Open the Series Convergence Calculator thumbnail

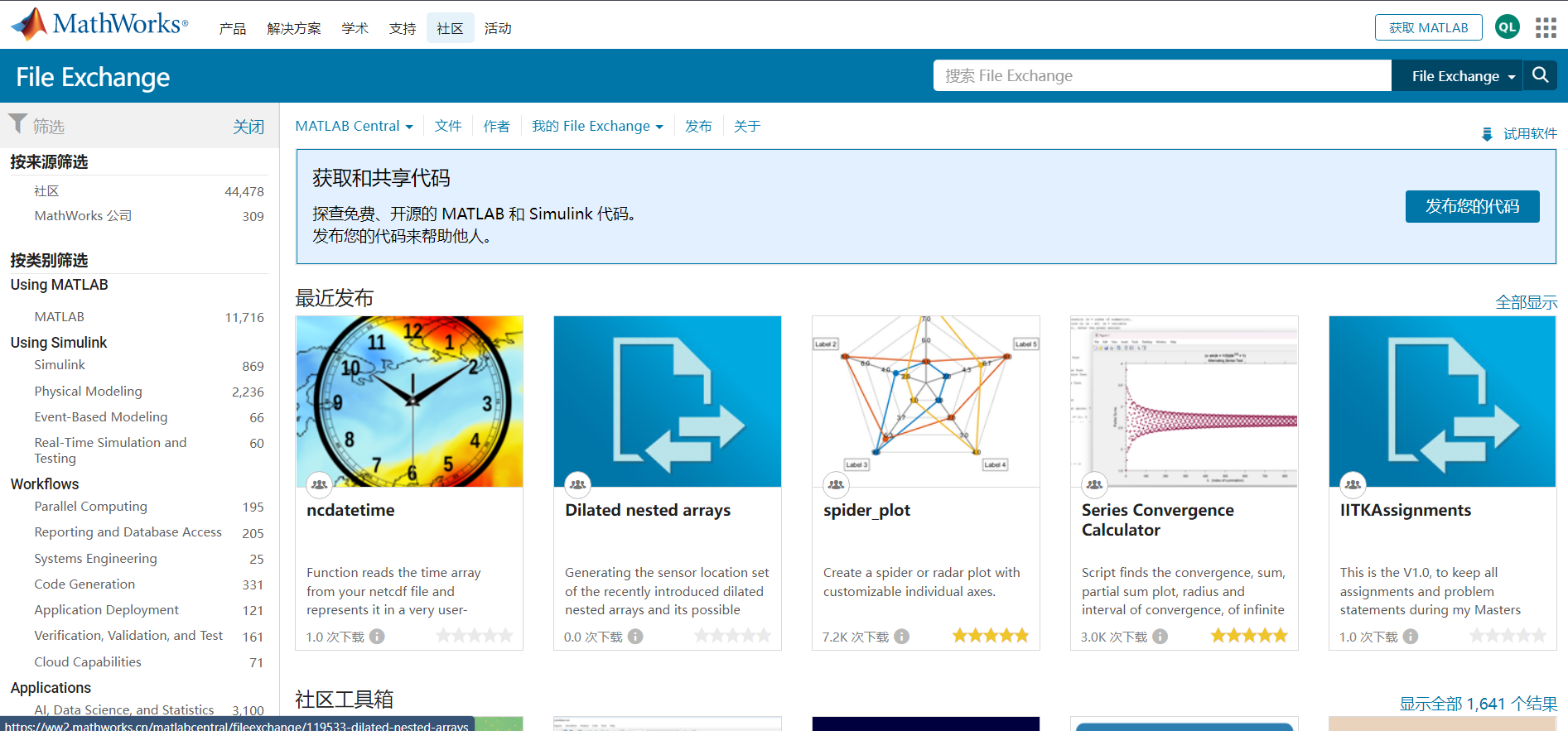(x=1184, y=402)
